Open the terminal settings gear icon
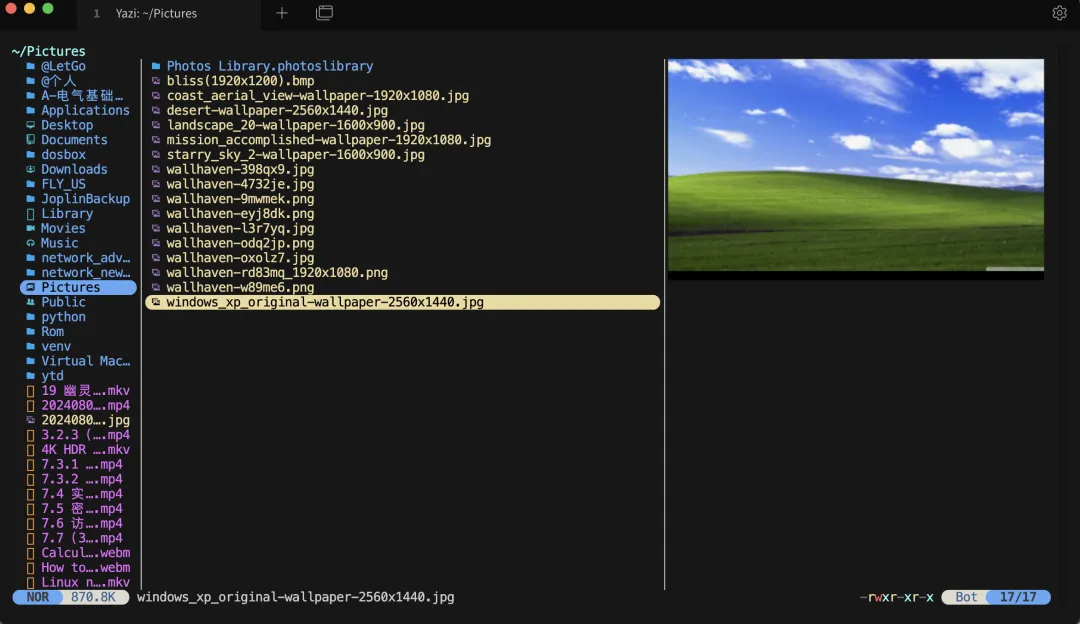The image size is (1080, 624). coord(1059,13)
